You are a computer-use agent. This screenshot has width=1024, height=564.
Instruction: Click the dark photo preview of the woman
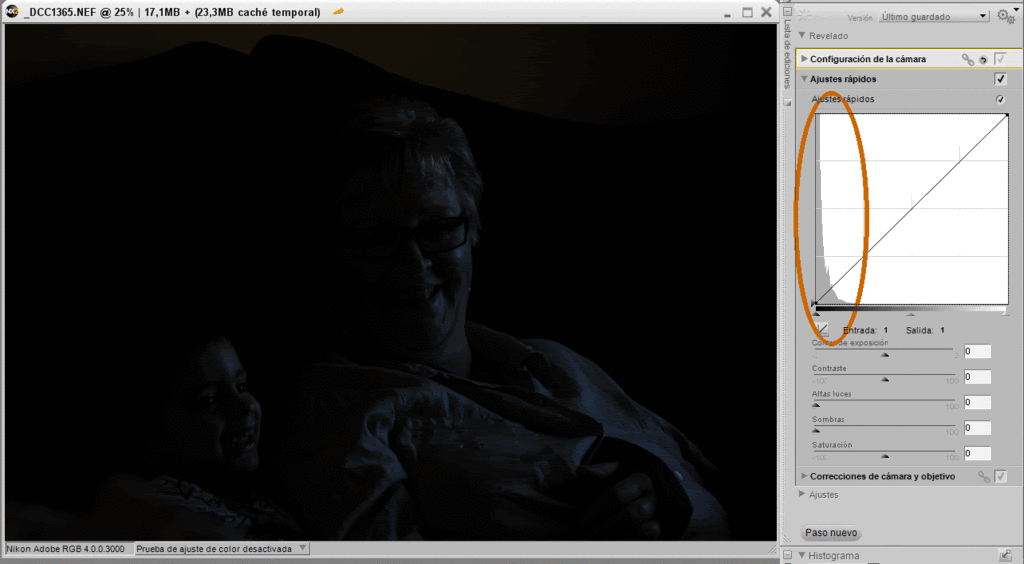tap(391, 282)
